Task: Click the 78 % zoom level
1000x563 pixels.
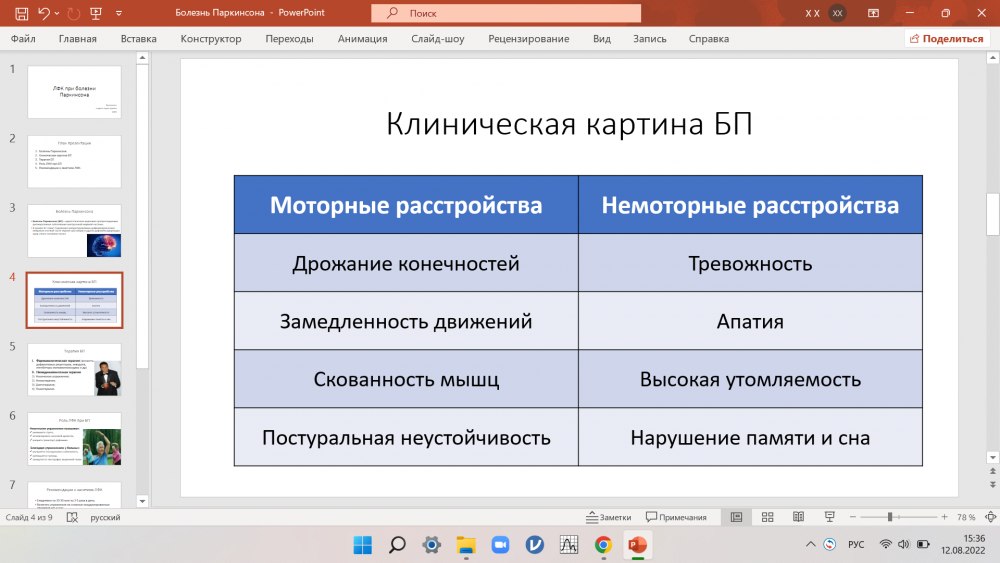Action: pos(966,517)
